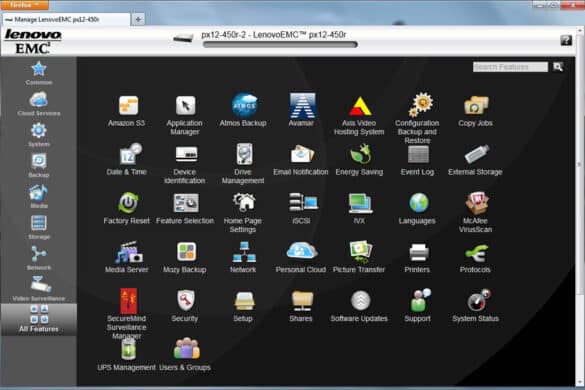Click the device storage usage bar
The width and height of the screenshot is (585, 390).
280,45
